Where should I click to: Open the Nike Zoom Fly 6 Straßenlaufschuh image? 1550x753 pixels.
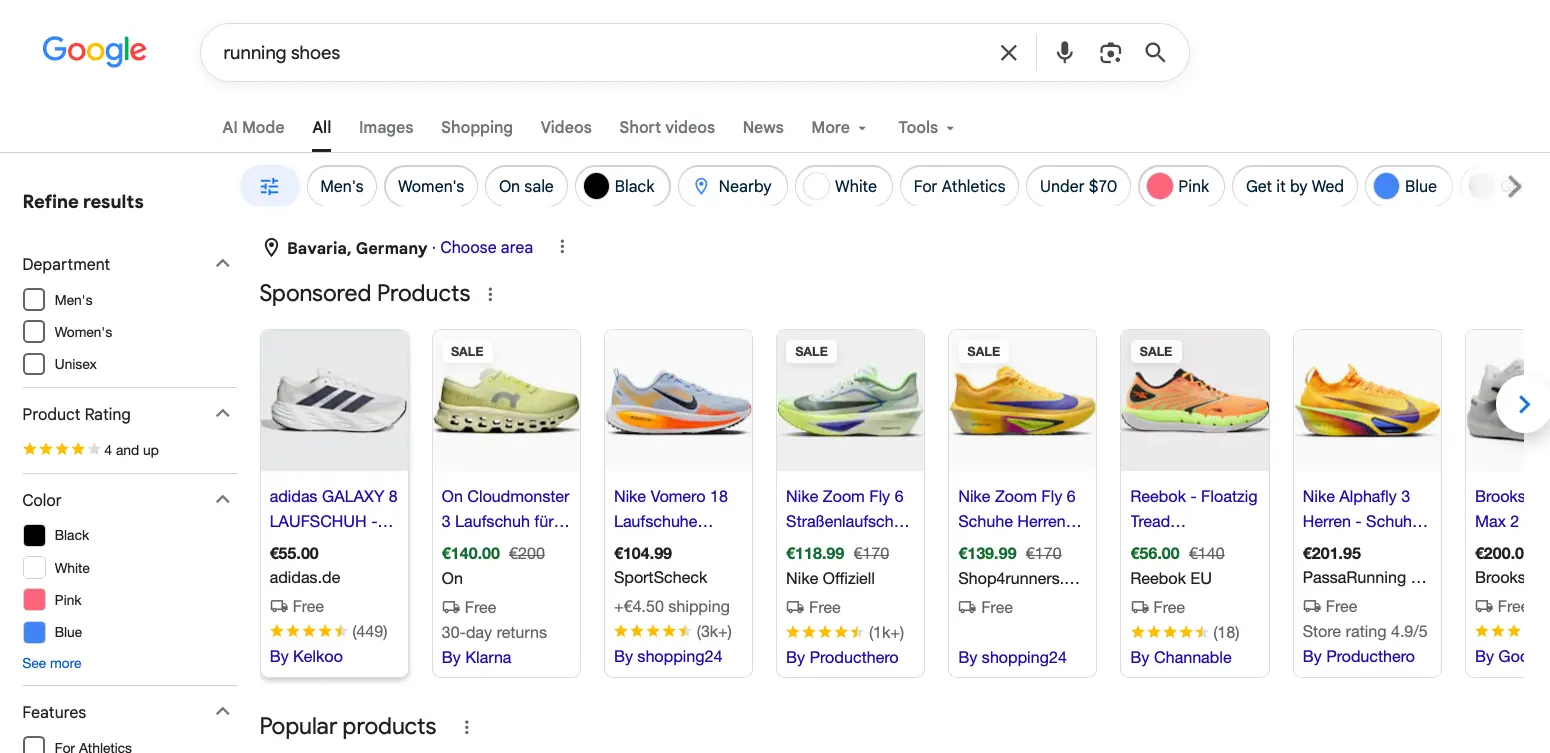850,400
